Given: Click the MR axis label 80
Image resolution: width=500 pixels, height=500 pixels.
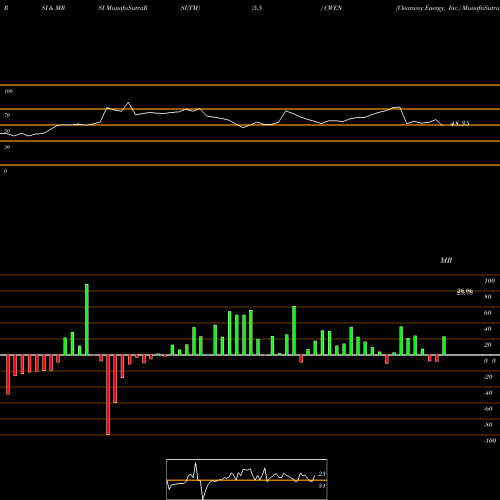Looking at the screenshot, I should tap(488, 297).
